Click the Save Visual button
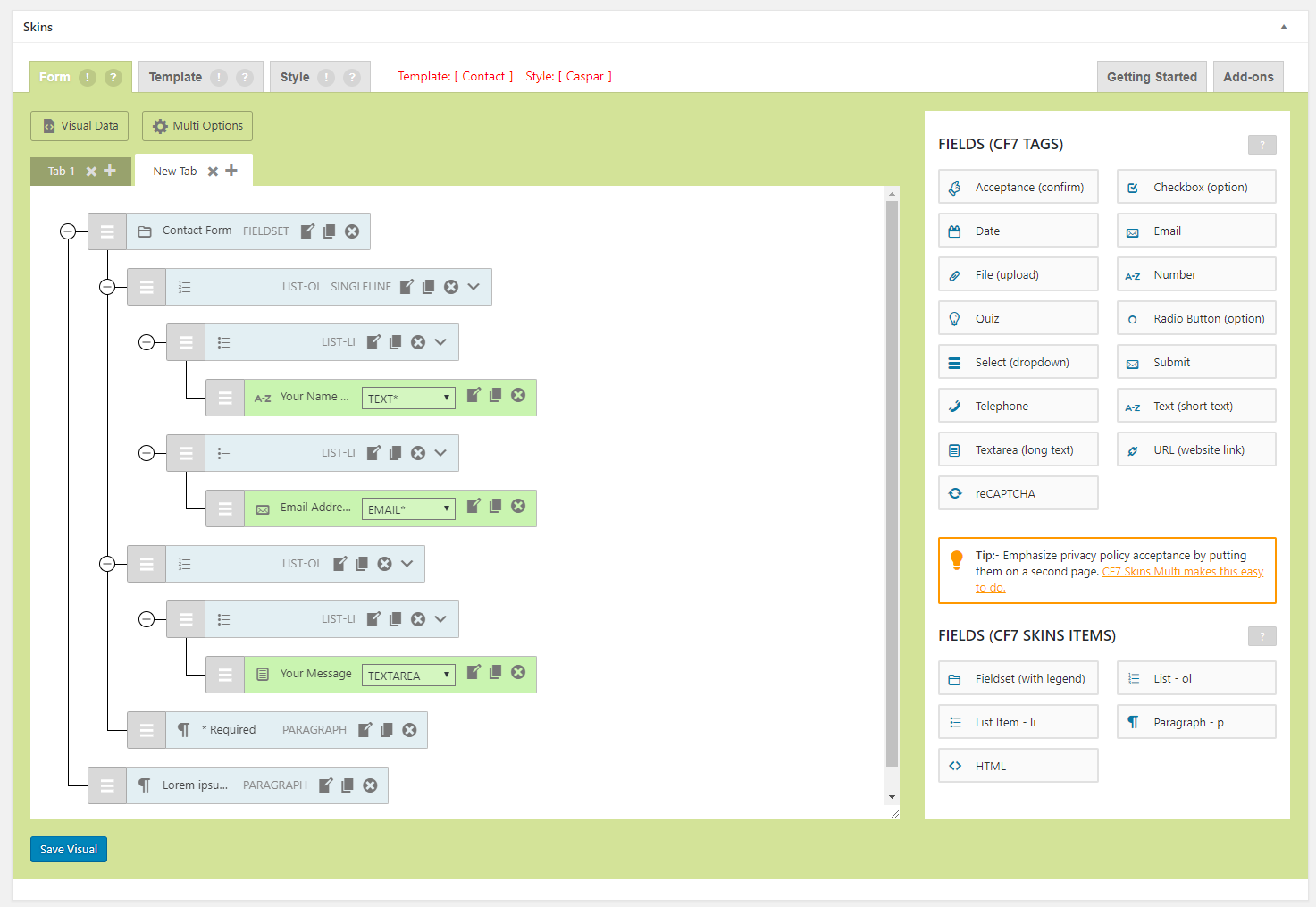This screenshot has width=1316, height=907. 69,849
